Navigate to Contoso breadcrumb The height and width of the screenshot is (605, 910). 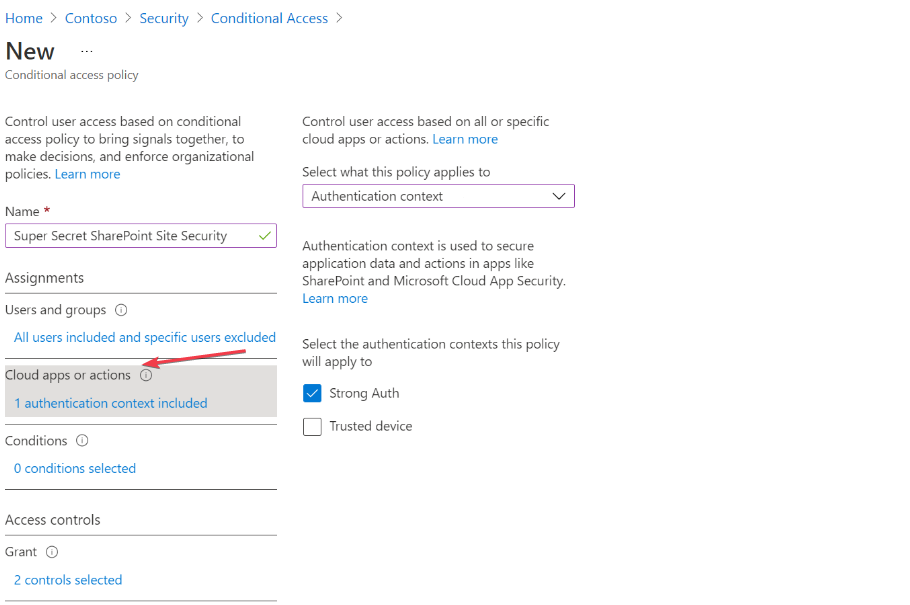pyautogui.click(x=91, y=18)
